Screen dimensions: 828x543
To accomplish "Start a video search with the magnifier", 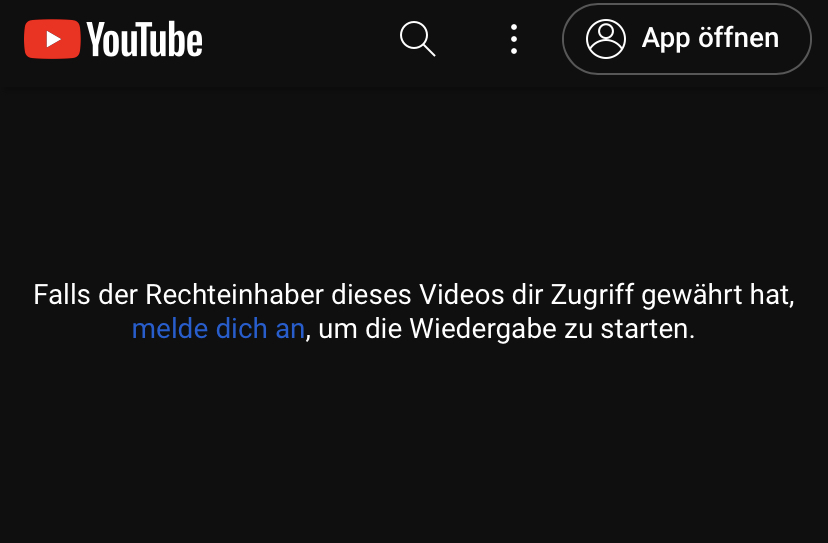I will [417, 39].
